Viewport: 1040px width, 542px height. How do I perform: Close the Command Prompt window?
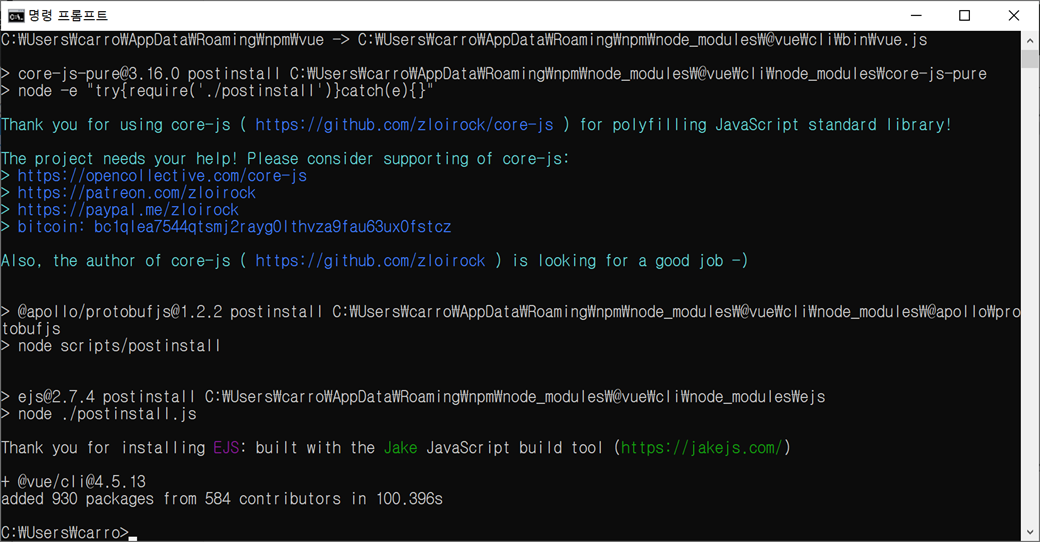coord(1013,16)
